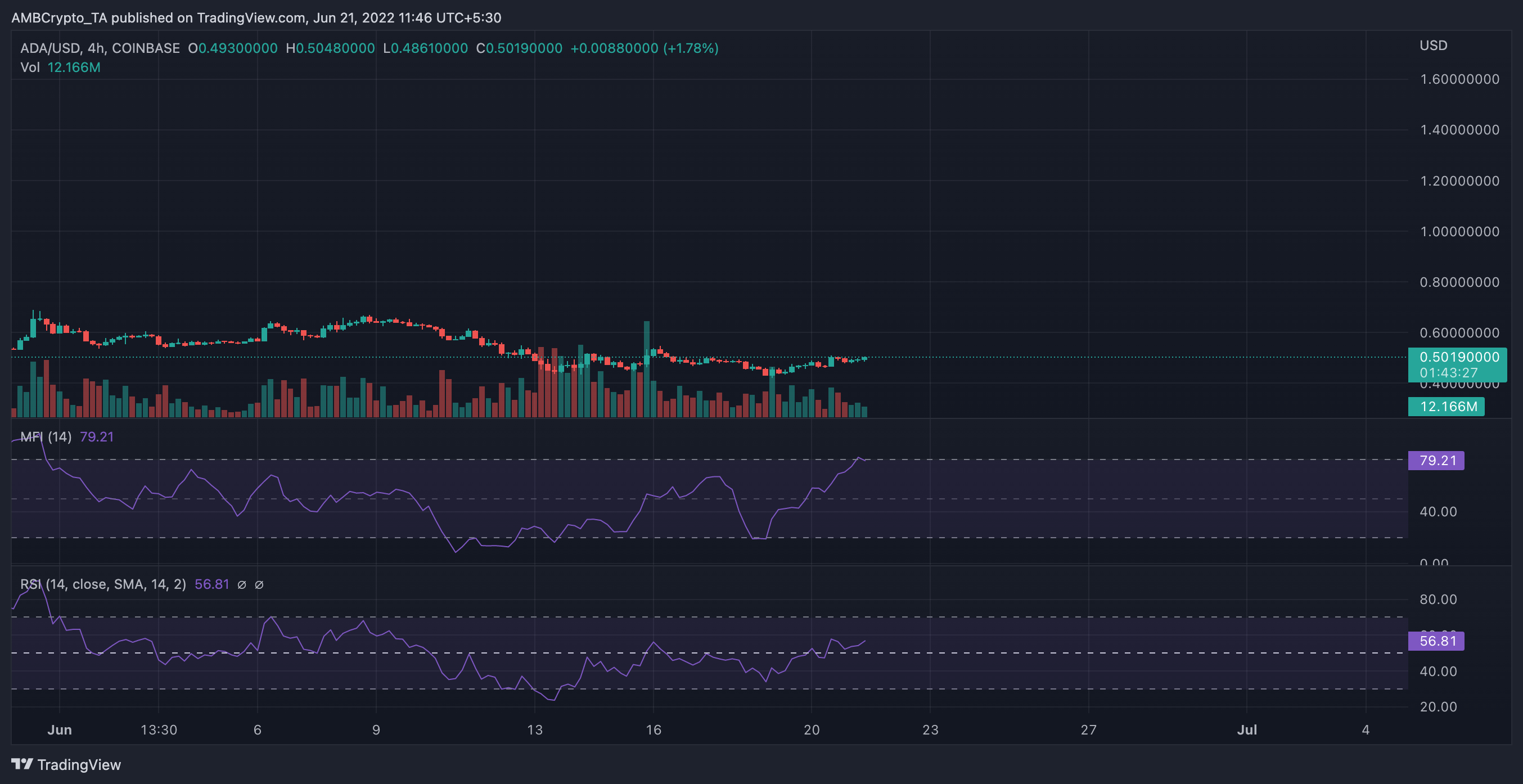Click the 12.166M volume tag on the axis
The height and width of the screenshot is (784, 1523).
1445,407
